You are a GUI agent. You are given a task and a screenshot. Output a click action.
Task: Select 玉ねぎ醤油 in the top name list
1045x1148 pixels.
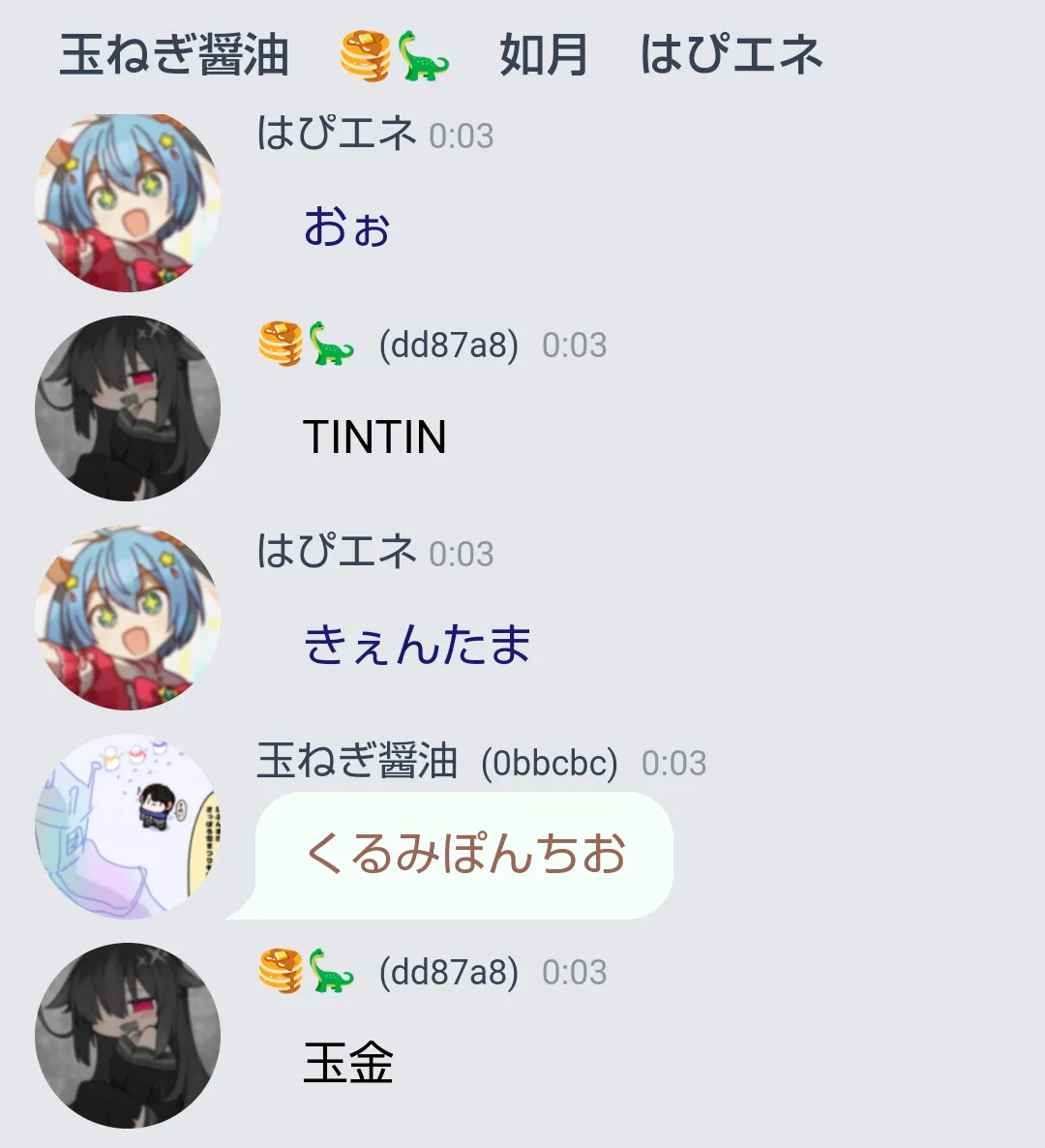[x=174, y=55]
